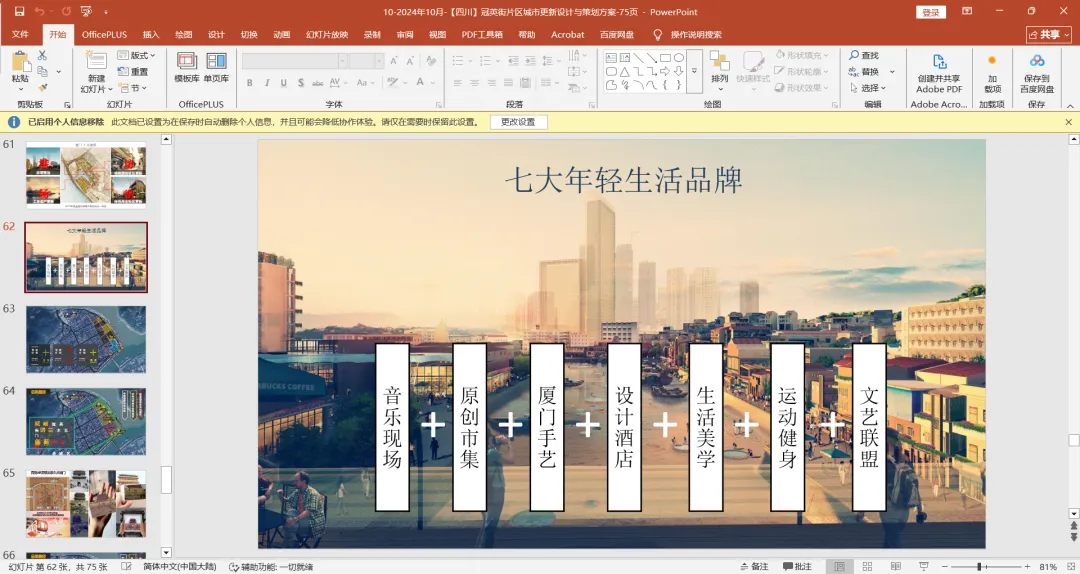Click the spell check icon in the status bar
The image size is (1080, 574).
point(126,566)
